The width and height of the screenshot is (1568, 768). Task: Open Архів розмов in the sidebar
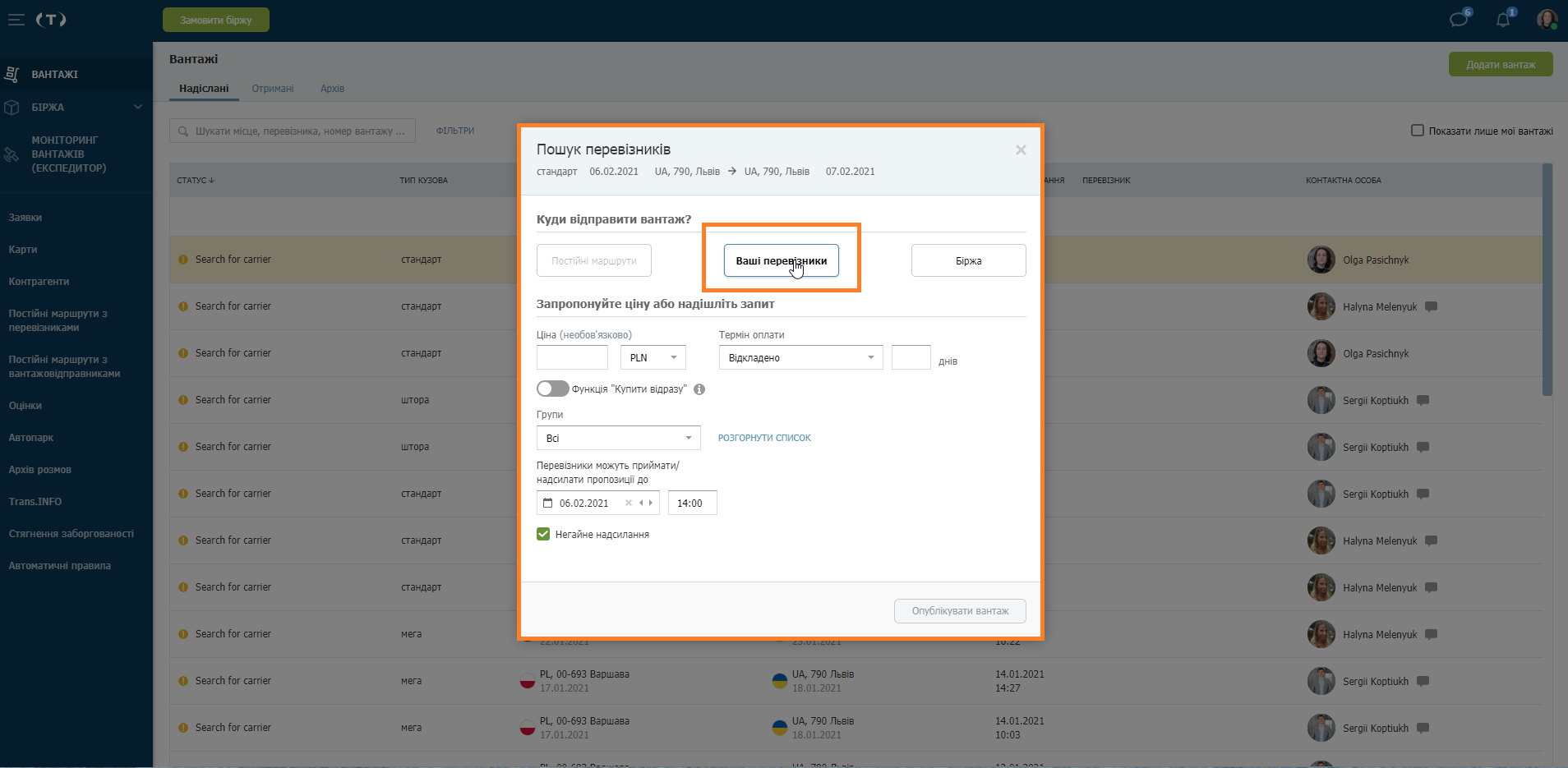click(40, 470)
